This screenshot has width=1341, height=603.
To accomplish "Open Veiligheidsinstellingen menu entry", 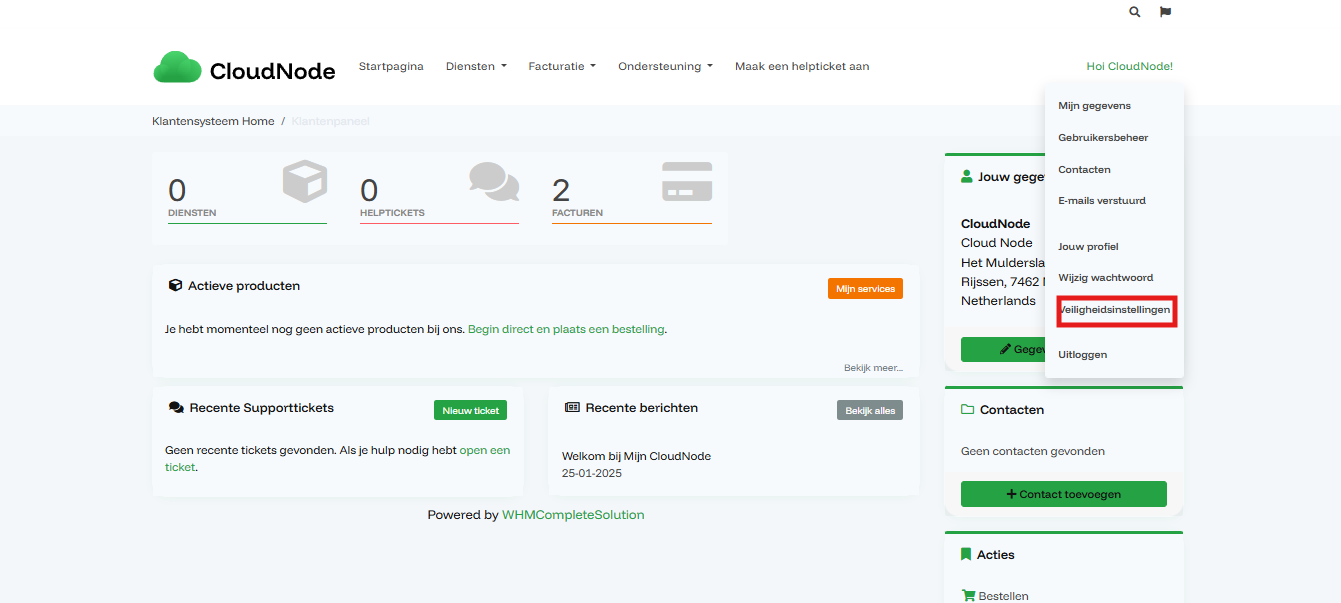I will [x=1114, y=310].
